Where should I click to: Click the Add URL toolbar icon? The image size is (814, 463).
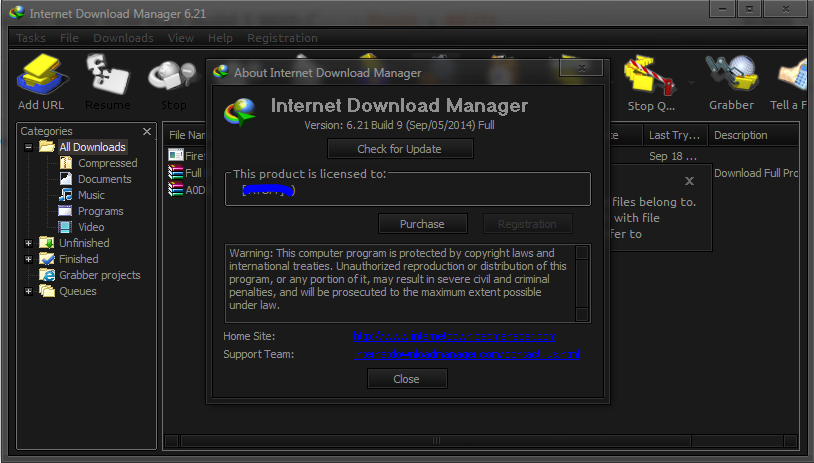[x=42, y=76]
